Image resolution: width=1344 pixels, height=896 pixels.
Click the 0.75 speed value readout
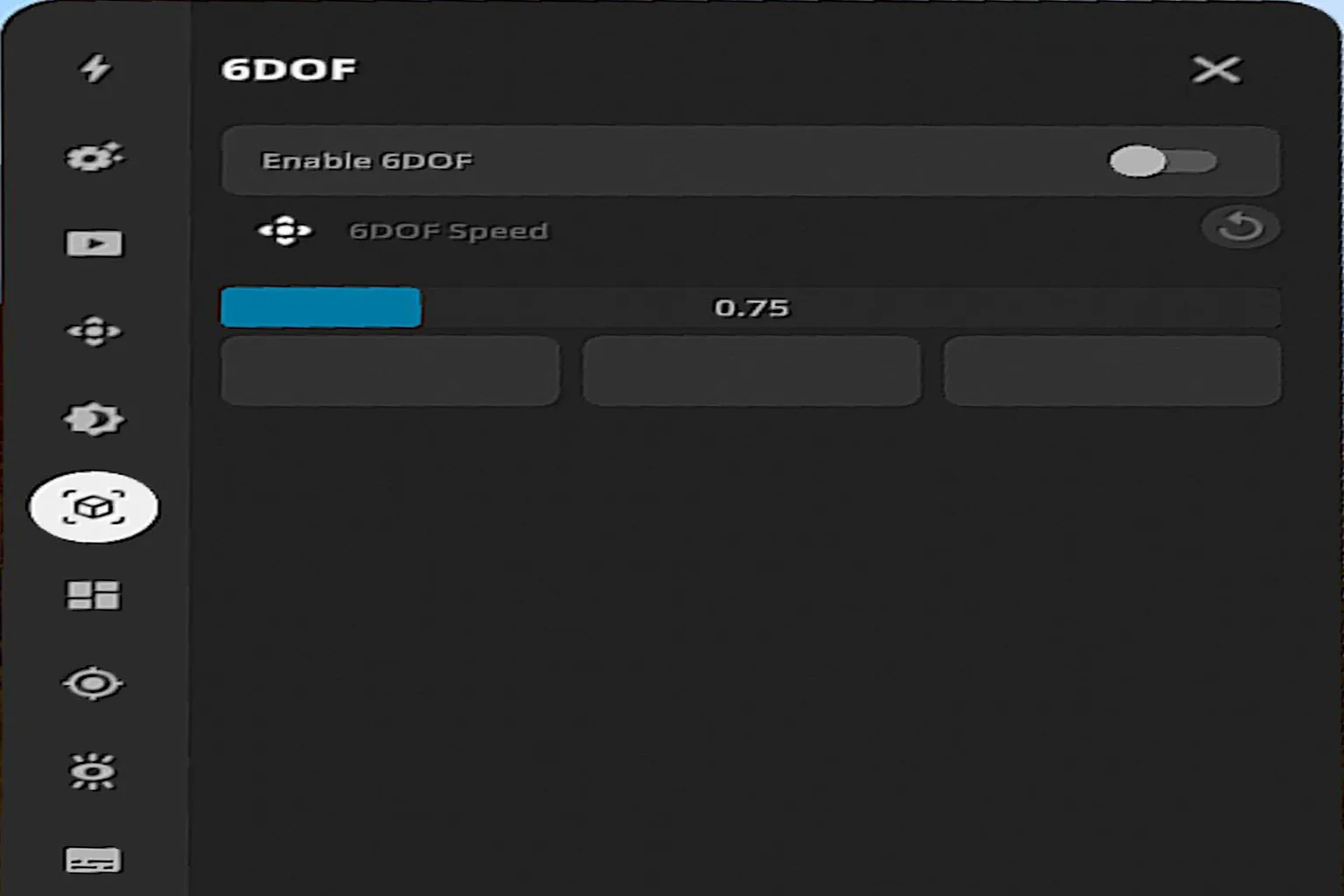[752, 308]
